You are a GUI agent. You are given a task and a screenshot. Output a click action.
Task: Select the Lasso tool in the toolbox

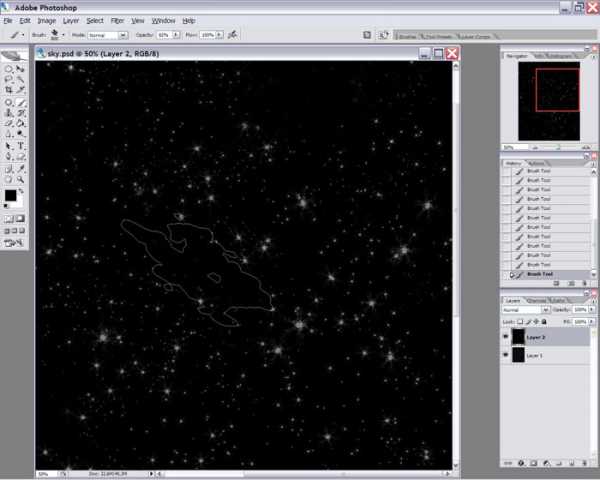[x=9, y=80]
